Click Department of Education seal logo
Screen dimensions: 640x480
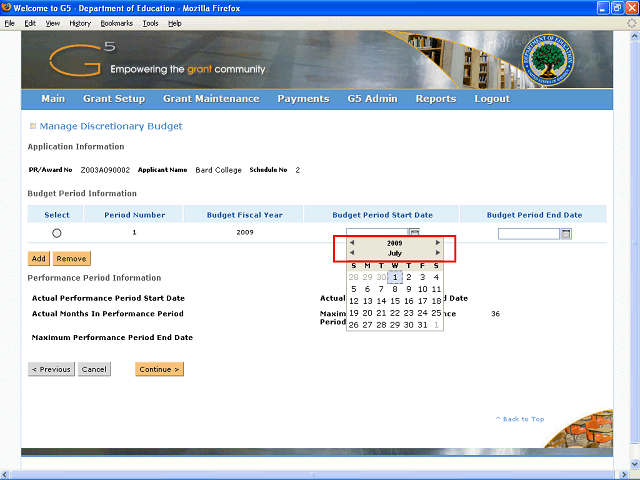548,60
